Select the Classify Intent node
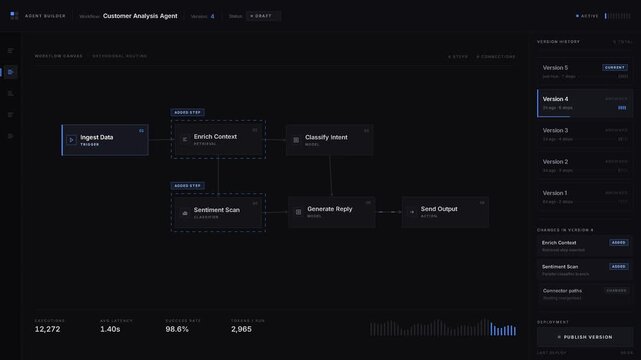 pos(329,140)
